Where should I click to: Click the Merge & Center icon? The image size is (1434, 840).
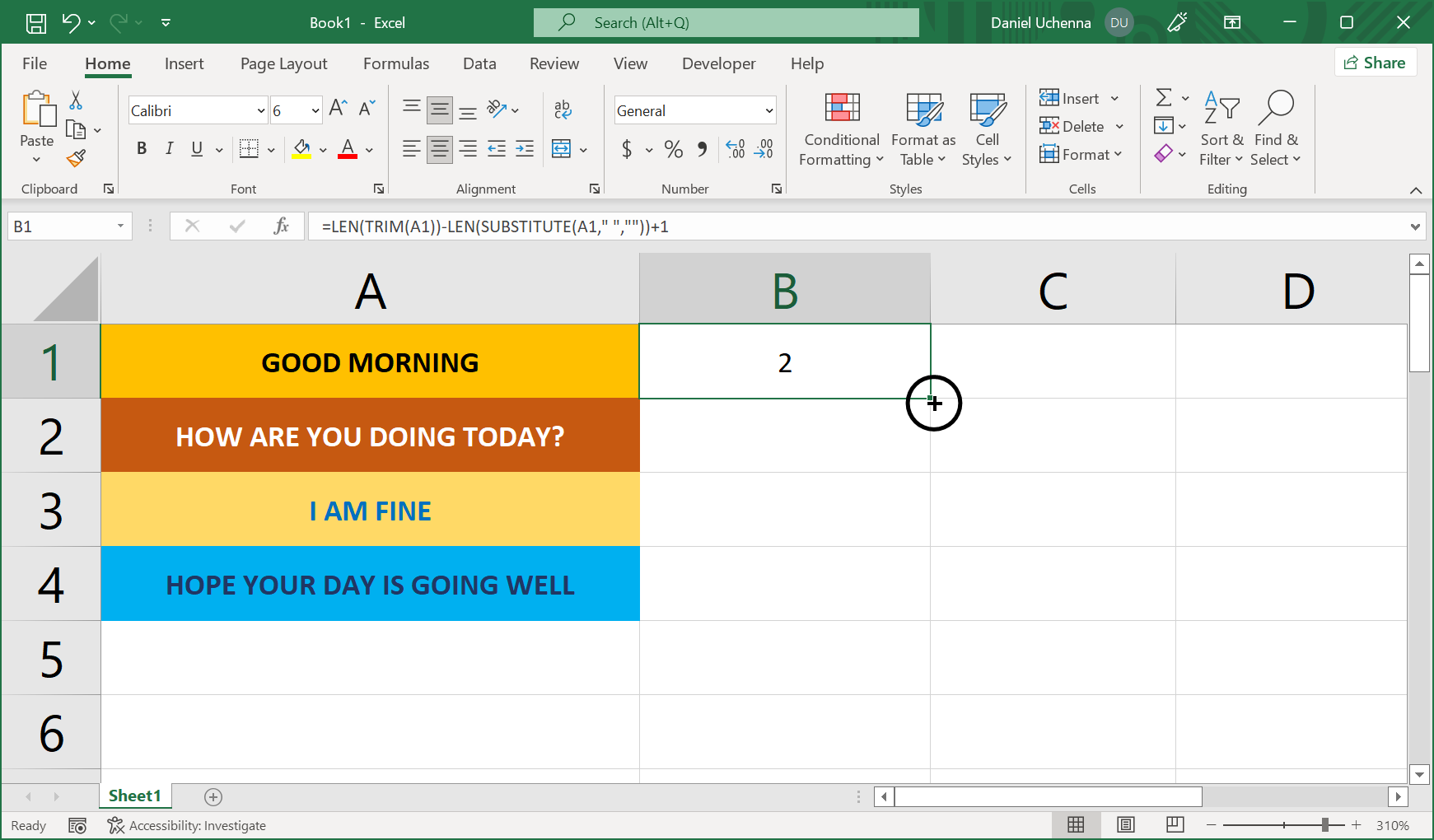[x=562, y=149]
